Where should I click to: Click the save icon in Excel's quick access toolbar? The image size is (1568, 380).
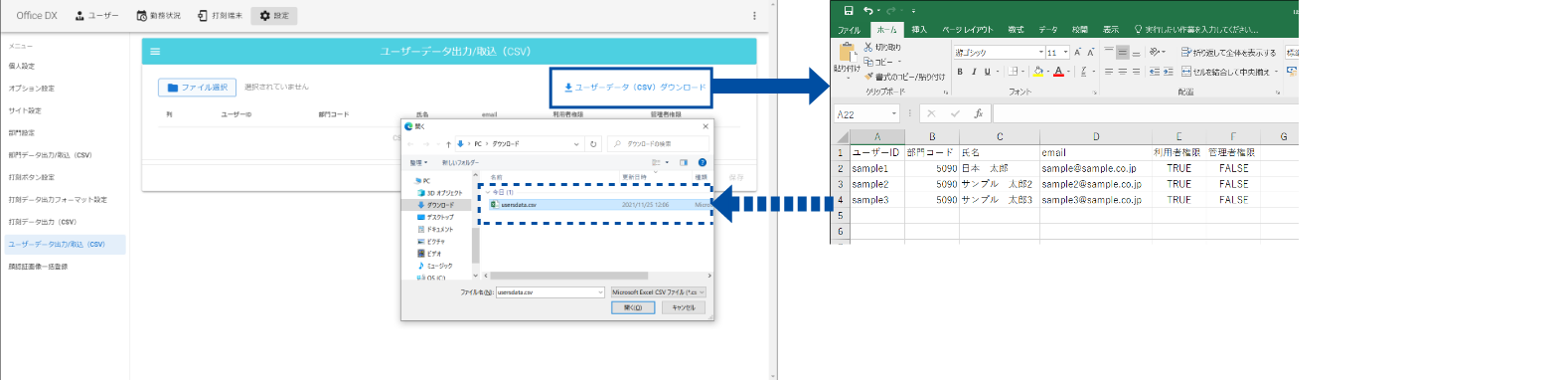click(x=849, y=11)
